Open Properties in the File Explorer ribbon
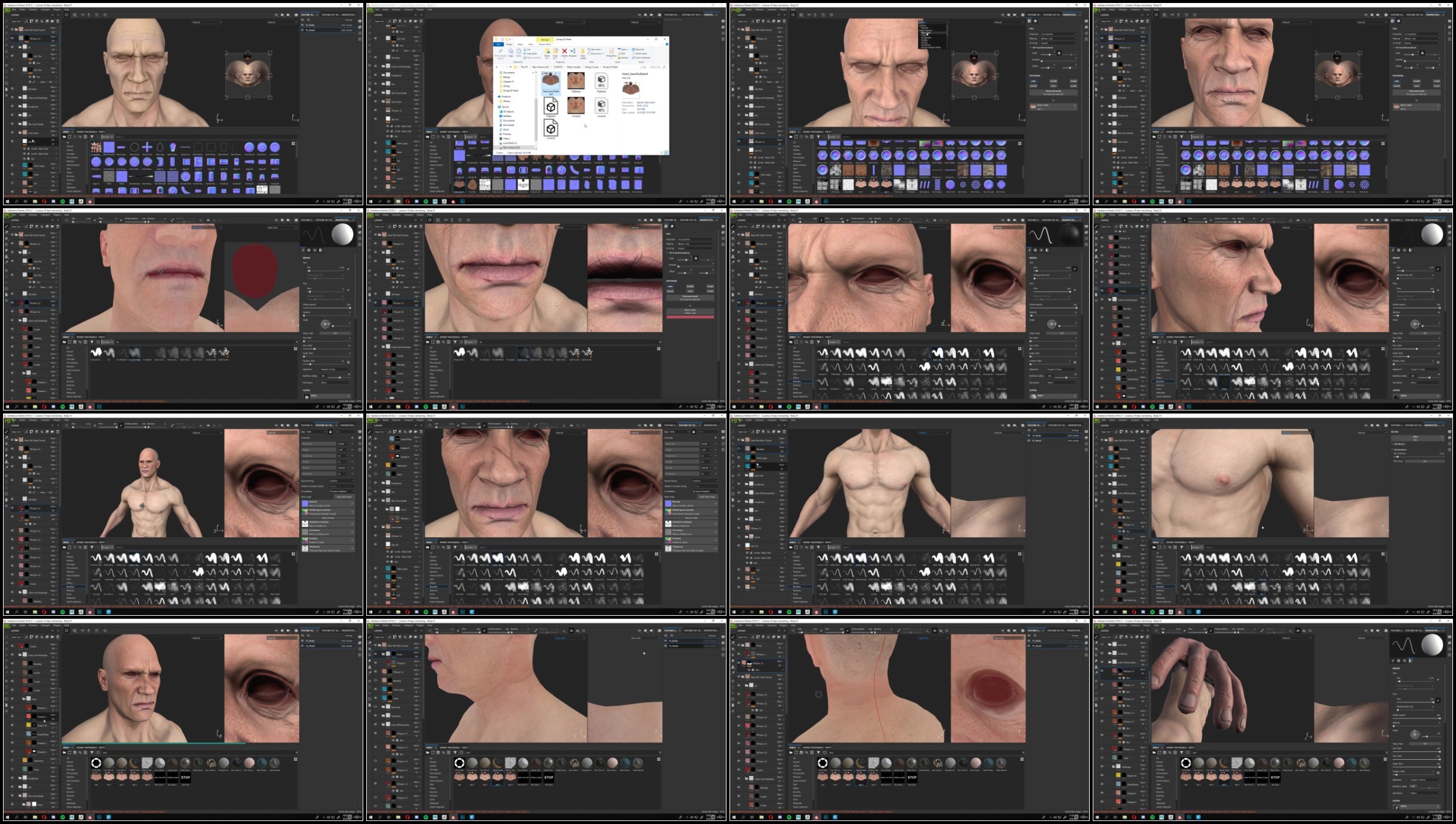Viewport: 1456px width, 824px height. pos(611,53)
